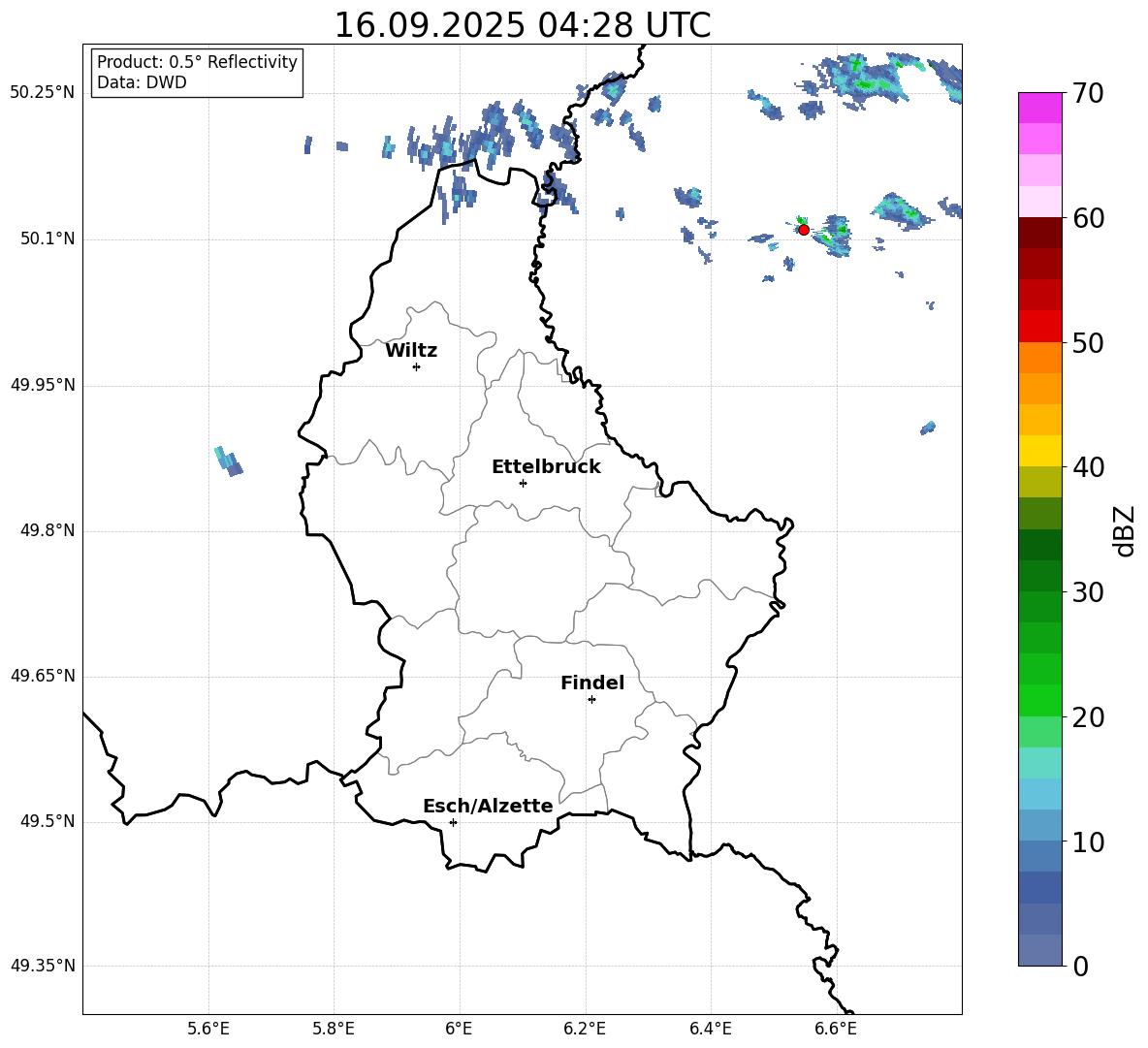Select the Esch/Alzette city label

488,806
